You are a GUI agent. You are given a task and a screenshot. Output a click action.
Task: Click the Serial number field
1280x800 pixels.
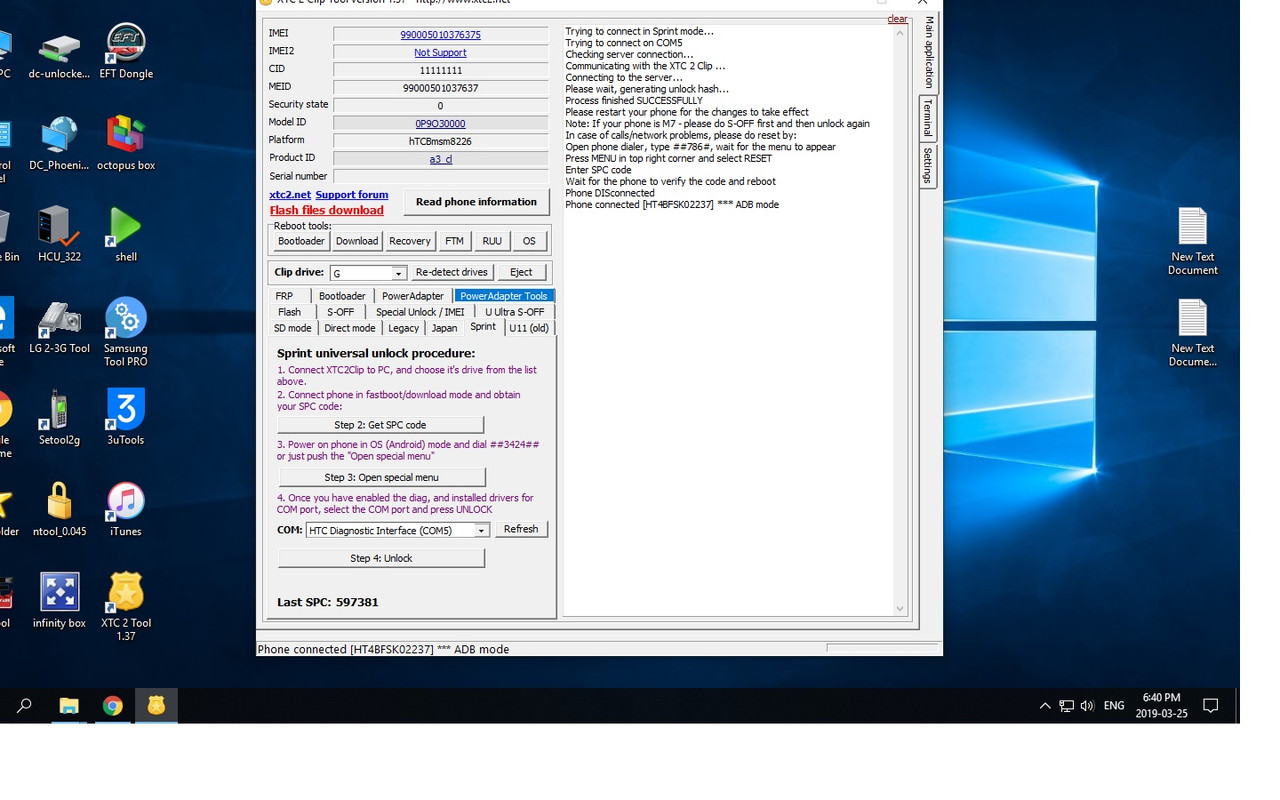coord(440,176)
